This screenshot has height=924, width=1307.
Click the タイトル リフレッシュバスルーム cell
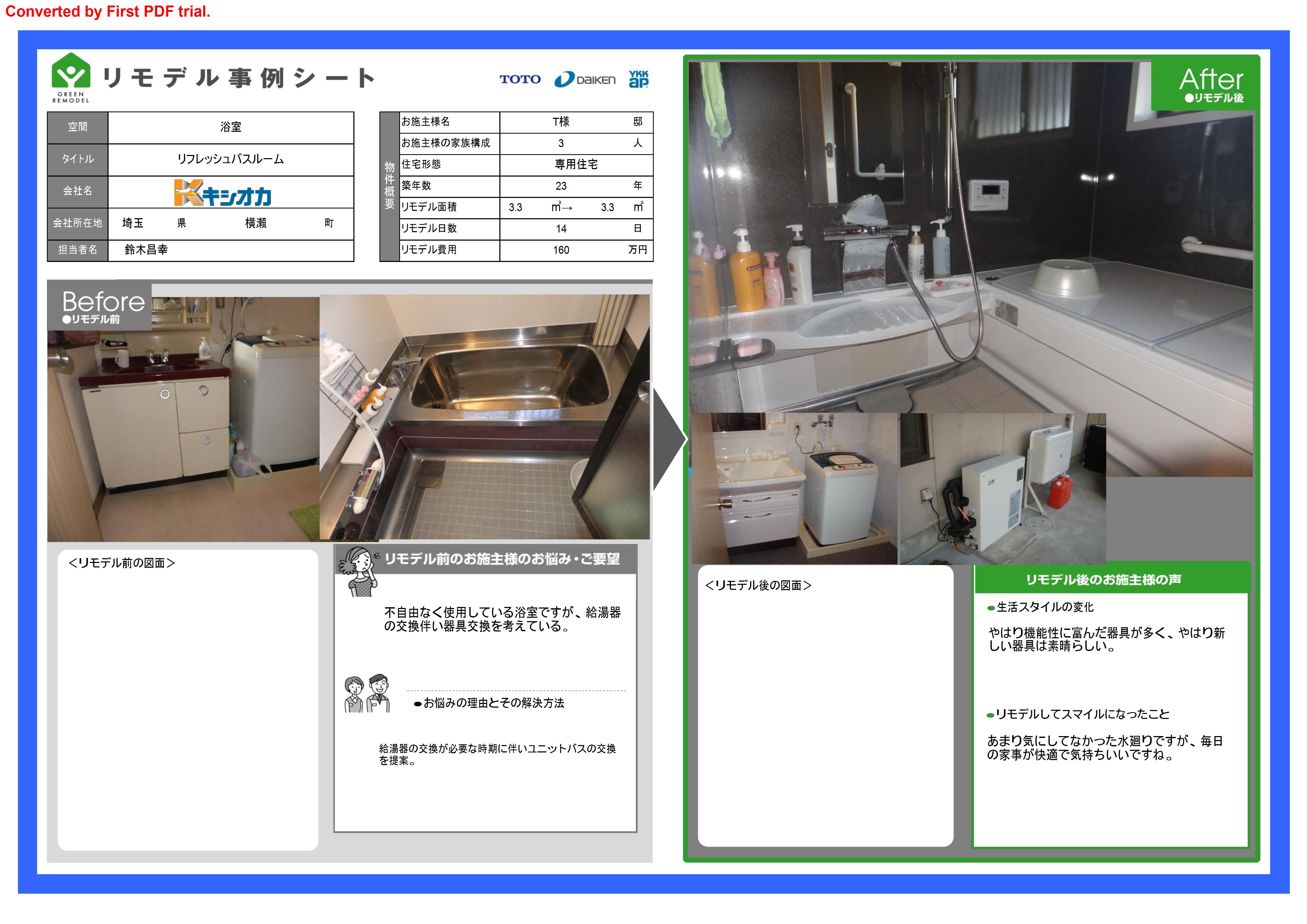(231, 159)
